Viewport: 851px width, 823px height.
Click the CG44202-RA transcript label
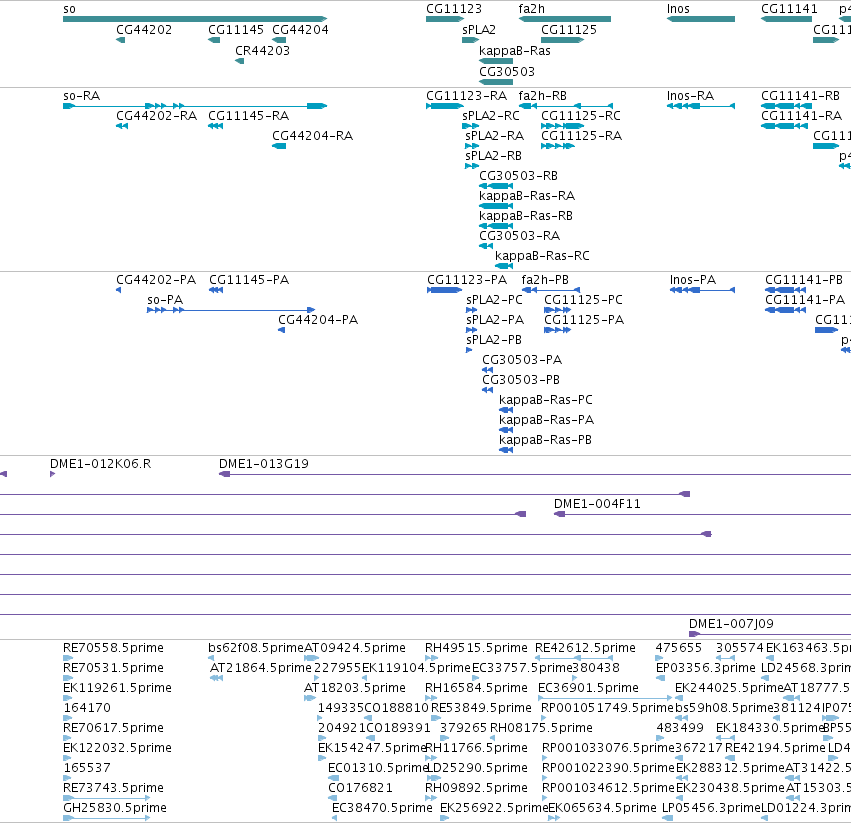156,116
